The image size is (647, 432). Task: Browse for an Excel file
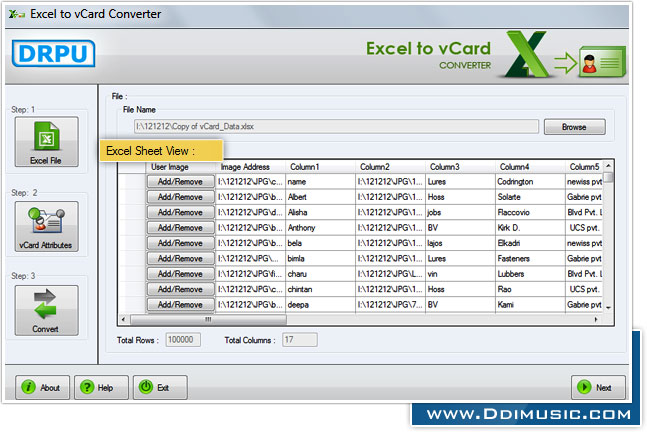point(575,127)
